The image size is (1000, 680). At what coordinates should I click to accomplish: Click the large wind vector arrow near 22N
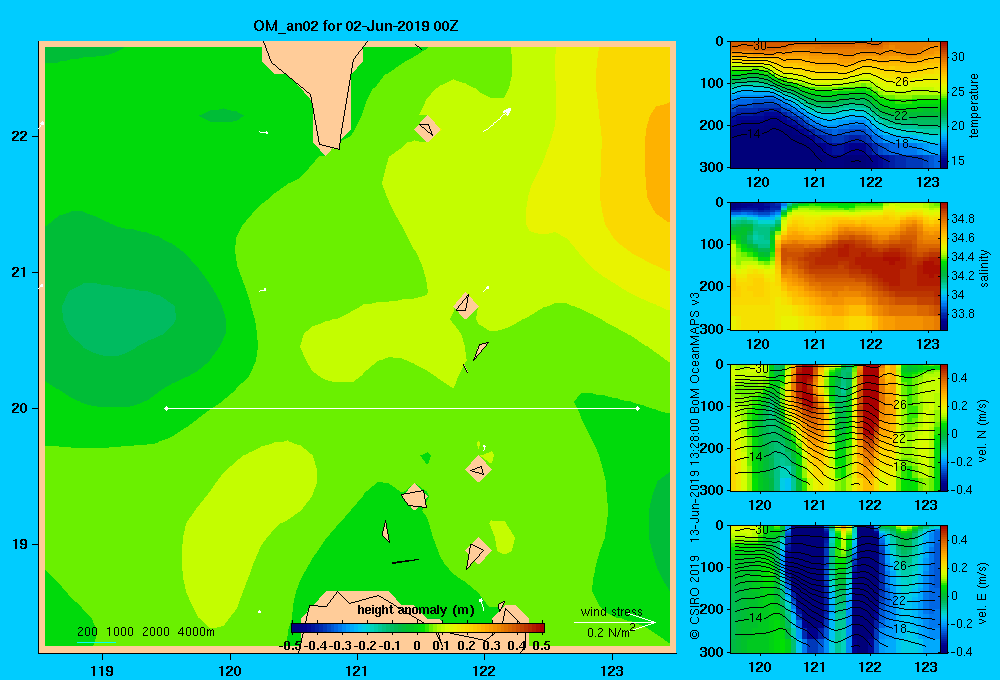coord(497,120)
